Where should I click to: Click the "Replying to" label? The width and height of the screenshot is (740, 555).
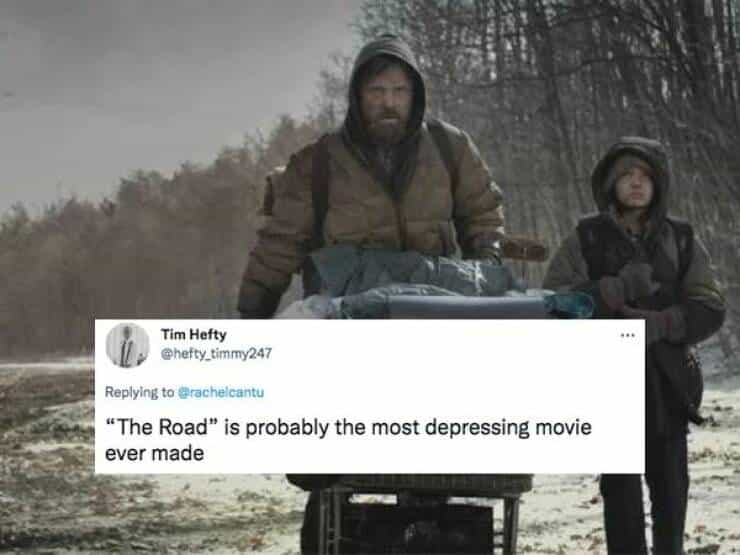click(x=139, y=392)
